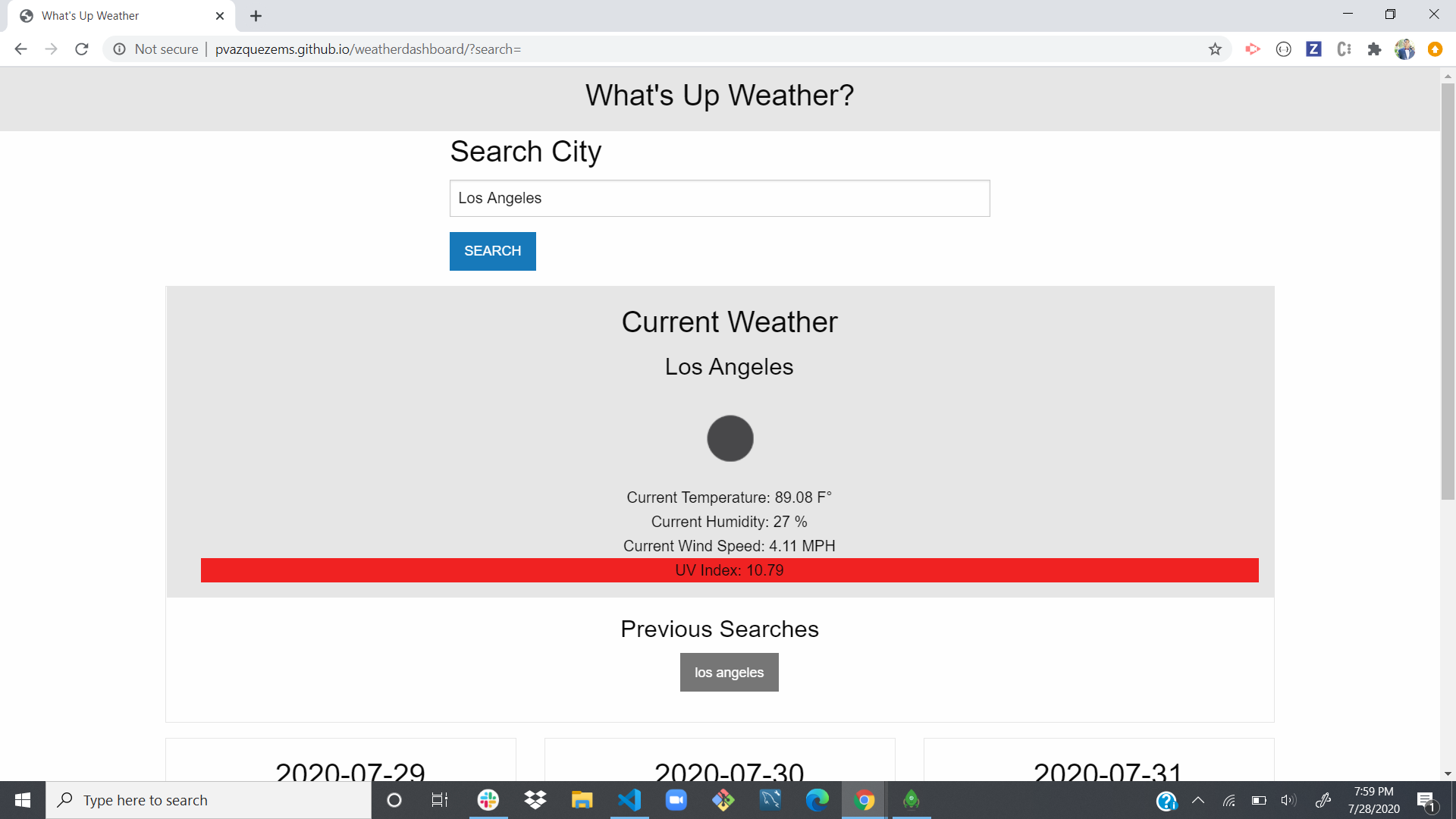Open the Chrome extensions puzzle icon
This screenshot has height=819, width=1456.
[1374, 49]
